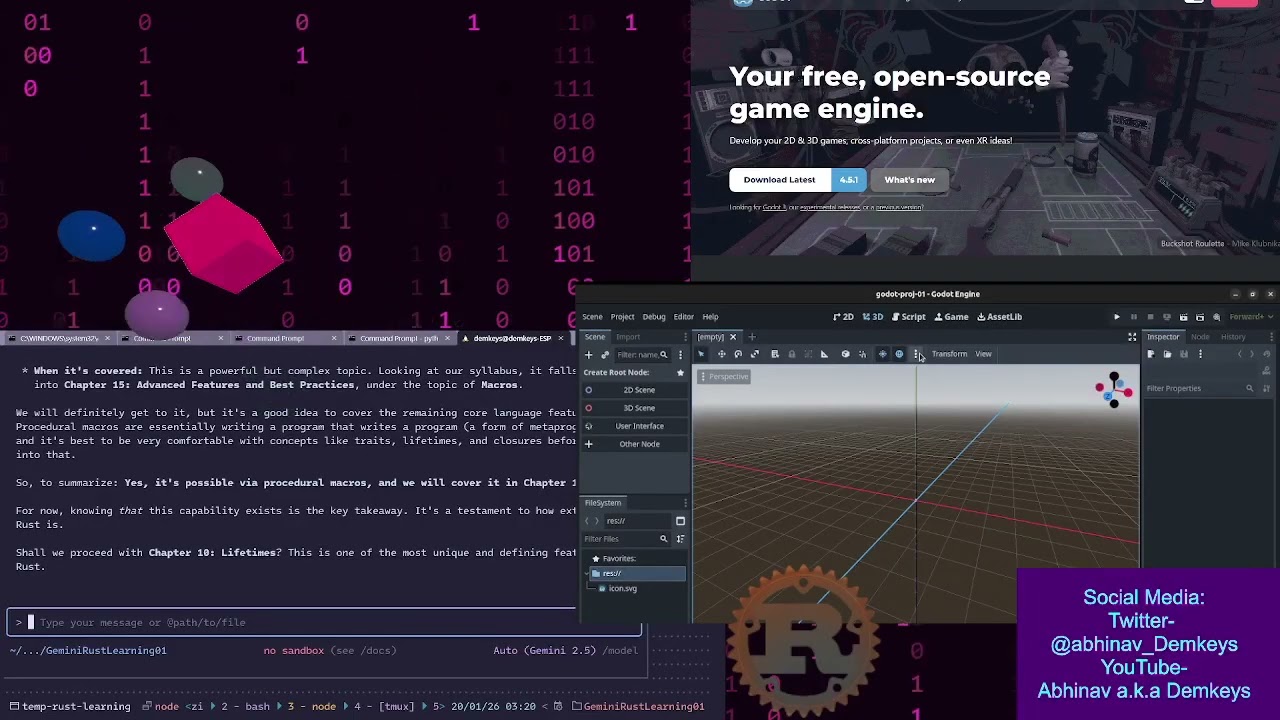The image size is (1280, 720).
Task: Open the FileSystem dock options dots
Action: pos(686,503)
